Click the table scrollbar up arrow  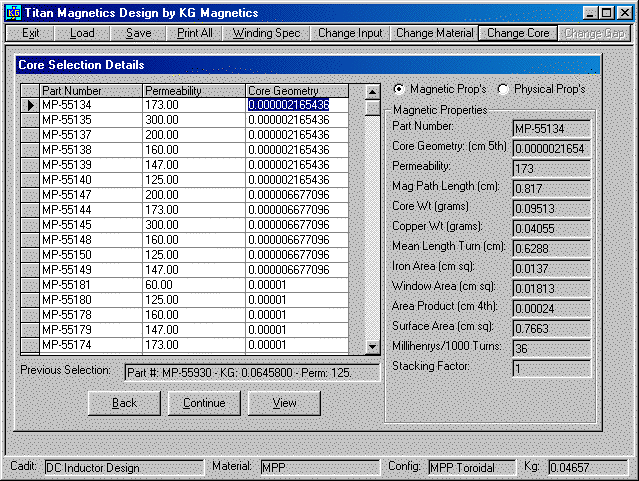pyautogui.click(x=372, y=92)
